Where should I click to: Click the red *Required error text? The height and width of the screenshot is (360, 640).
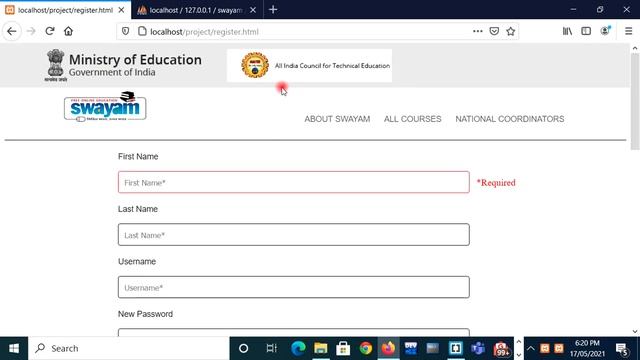click(496, 182)
